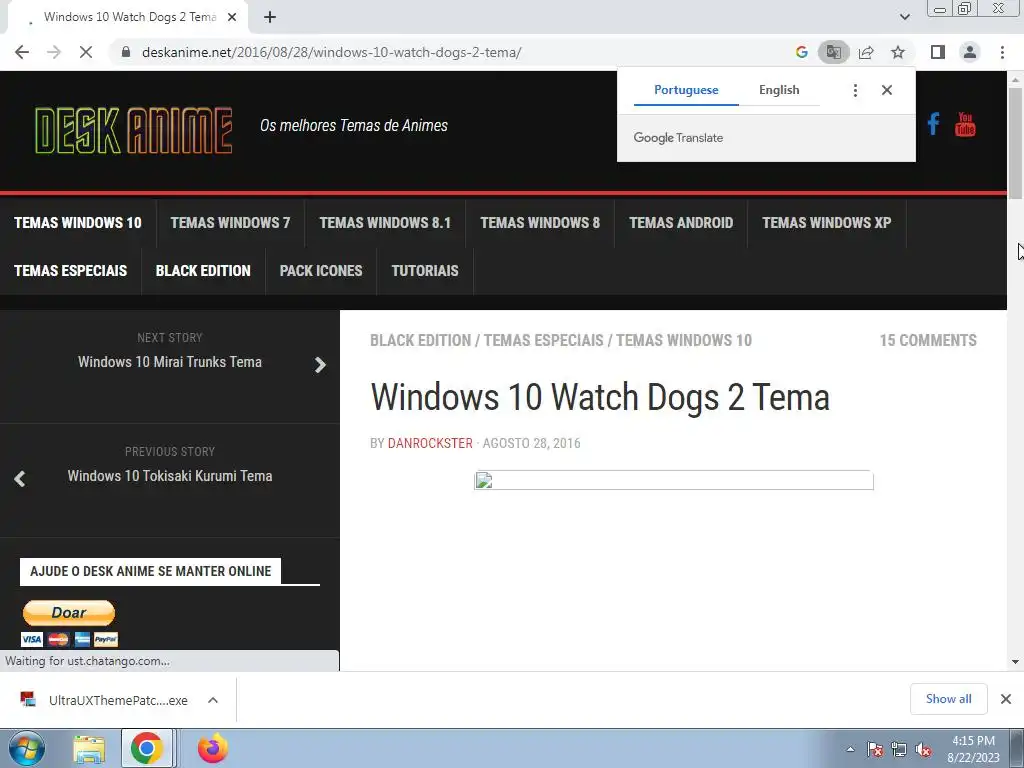Open a new browser tab
The height and width of the screenshot is (768, 1024).
(270, 17)
